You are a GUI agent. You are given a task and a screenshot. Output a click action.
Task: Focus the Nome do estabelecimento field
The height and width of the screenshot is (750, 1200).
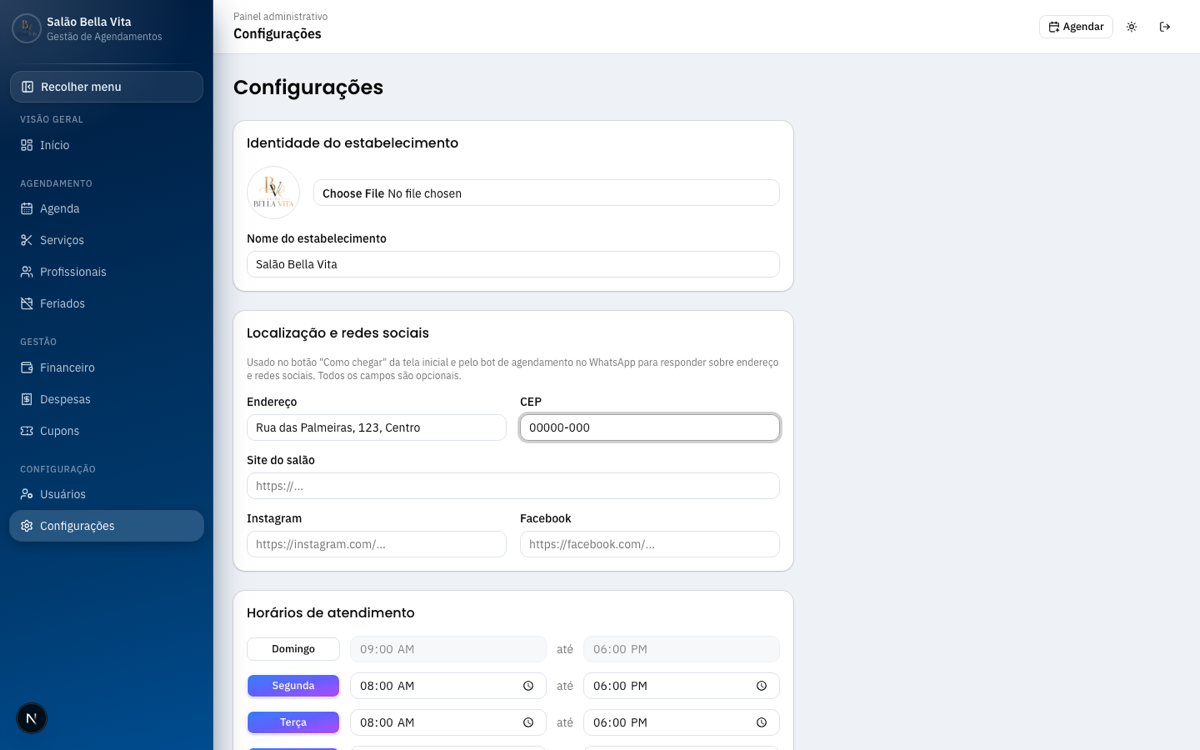click(513, 264)
